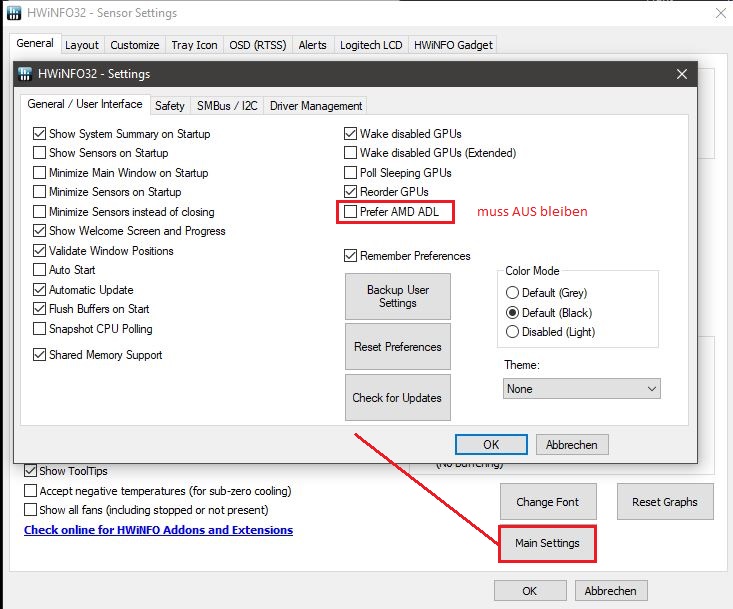Click the HWiNFO32 Settings title bar icon

25,74
